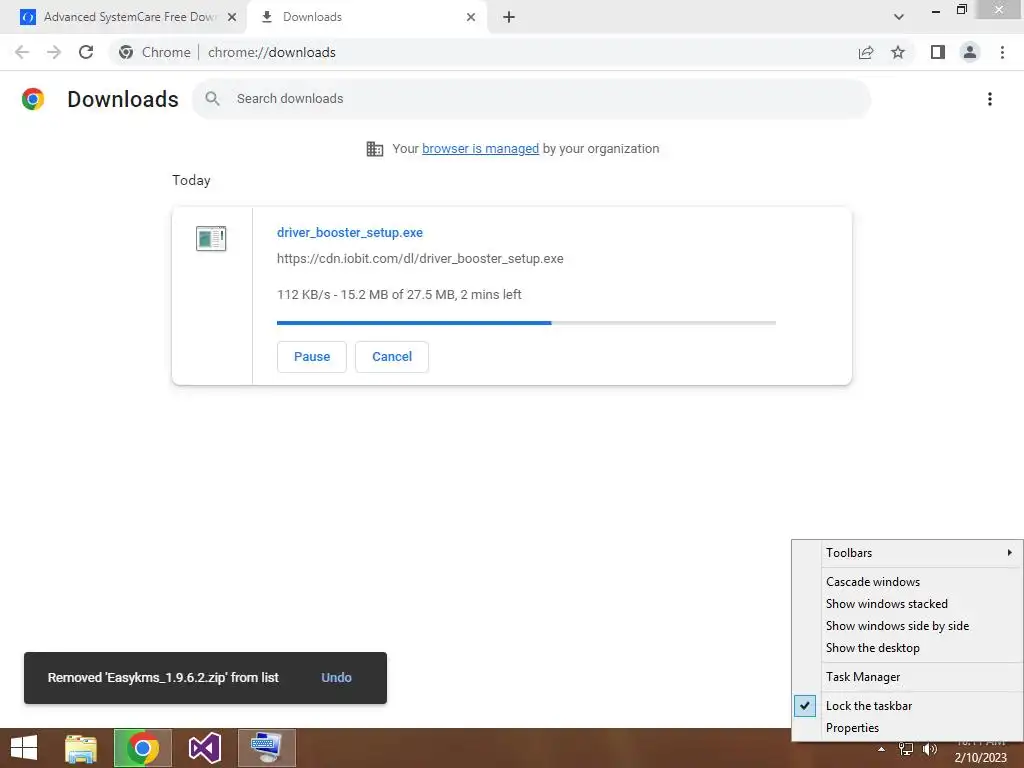Open the Downloads page three-dot menu

990,99
